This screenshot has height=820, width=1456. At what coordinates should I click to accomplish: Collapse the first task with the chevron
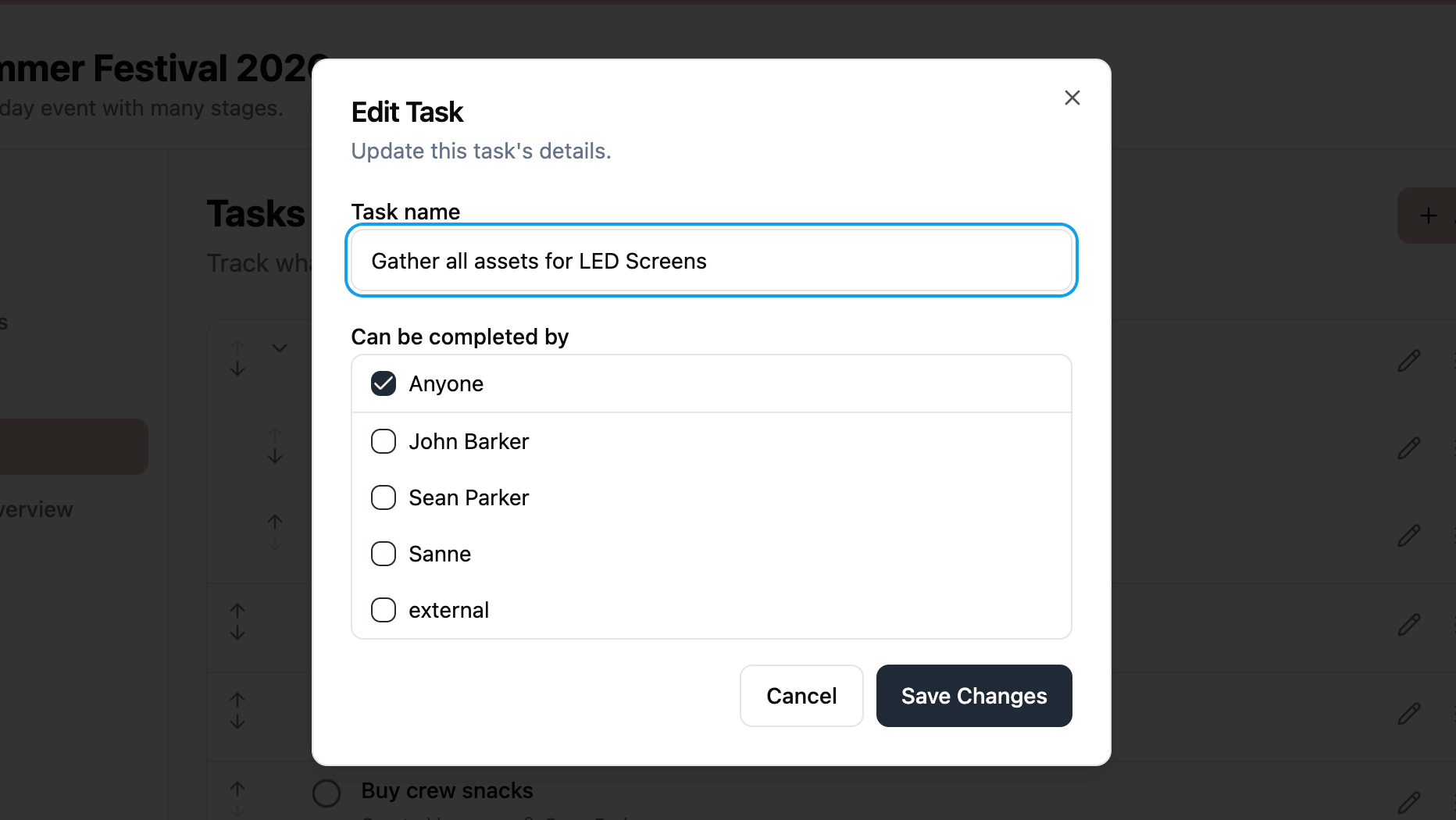click(279, 348)
